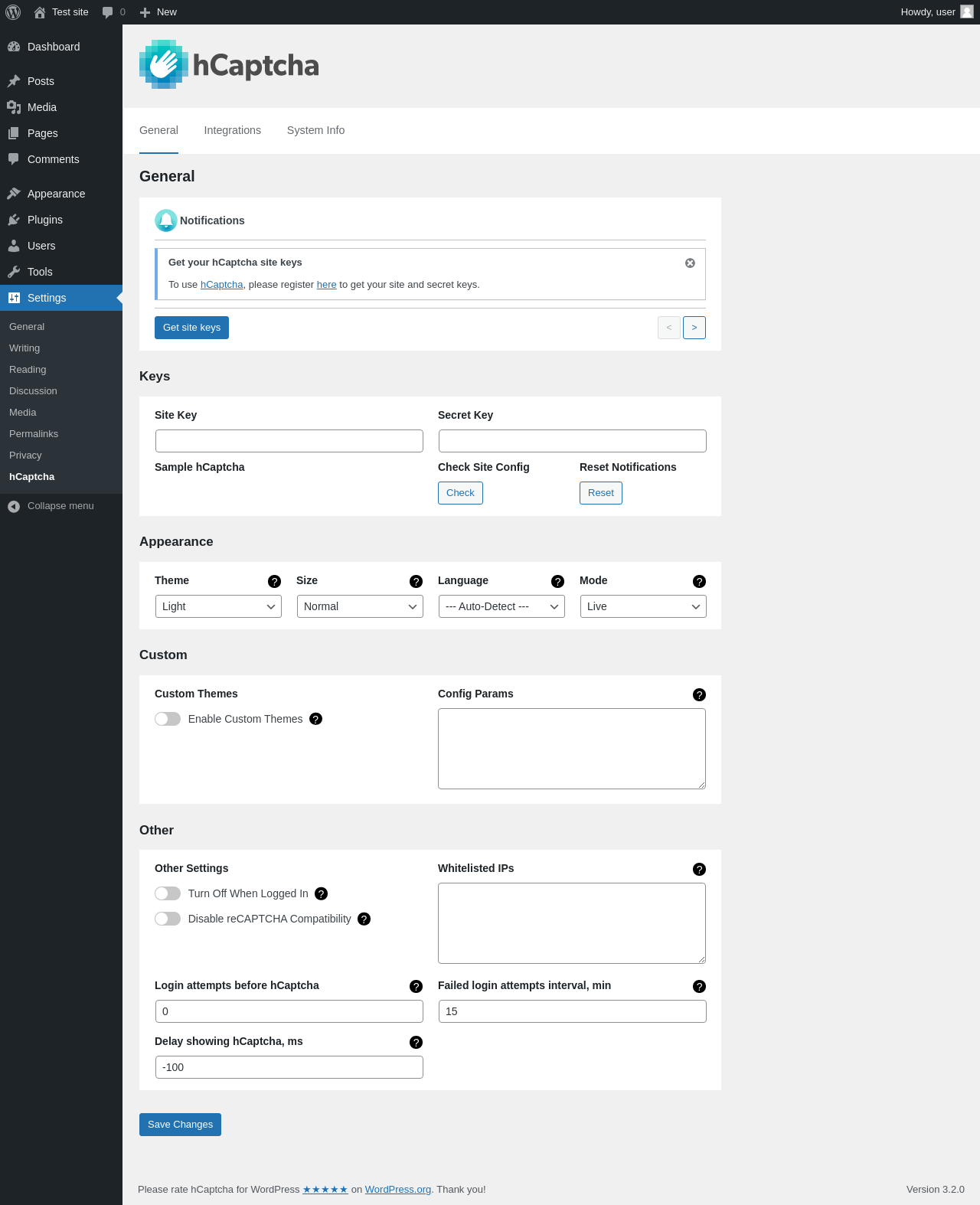Open Pages in the sidebar
This screenshot has height=1205, width=980.
pos(61,133)
